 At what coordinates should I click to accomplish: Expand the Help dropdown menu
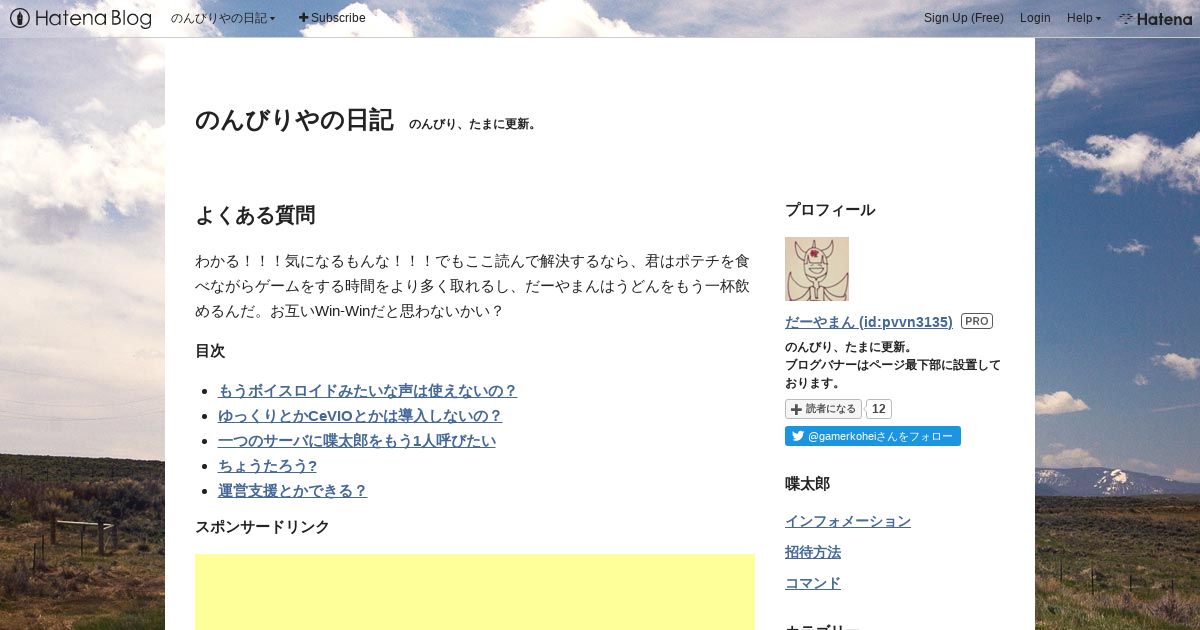[x=1083, y=18]
